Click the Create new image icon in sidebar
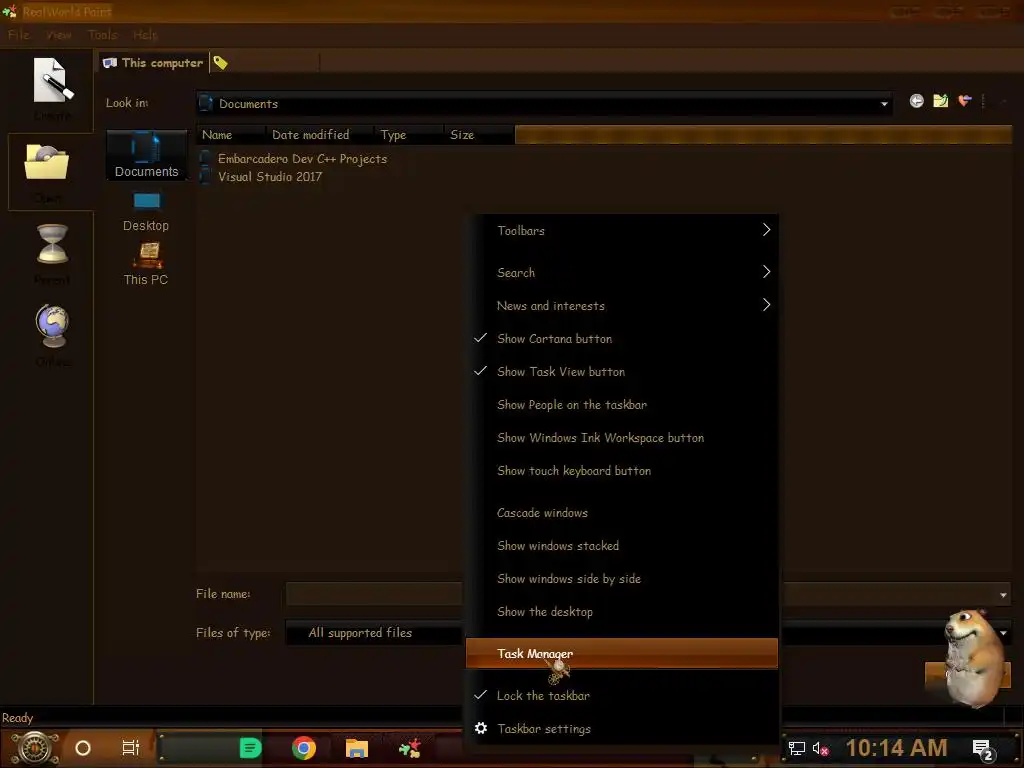This screenshot has height=768, width=1024. pyautogui.click(x=52, y=82)
